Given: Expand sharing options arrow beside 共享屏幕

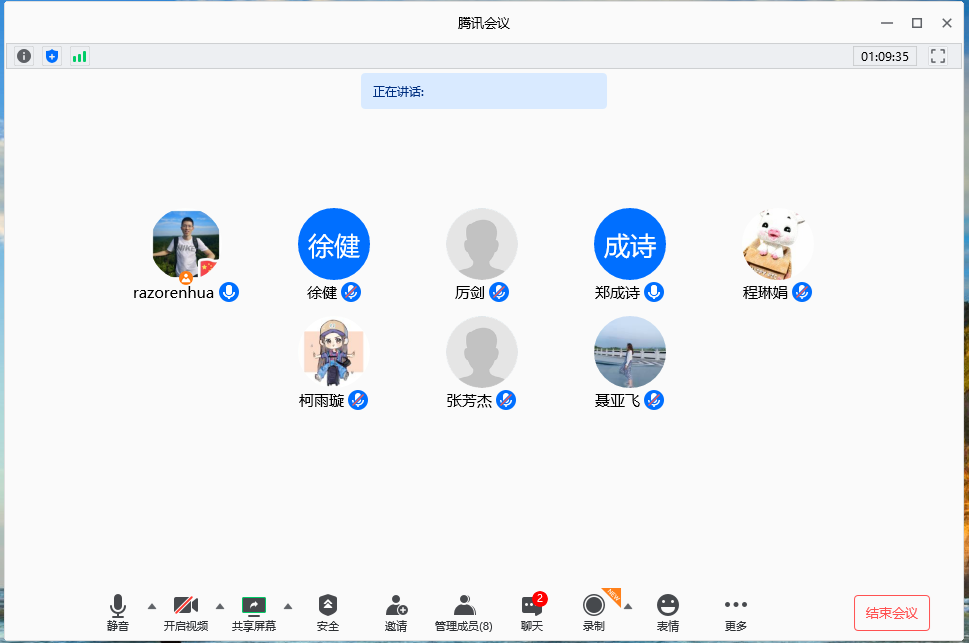Looking at the screenshot, I should click(288, 606).
